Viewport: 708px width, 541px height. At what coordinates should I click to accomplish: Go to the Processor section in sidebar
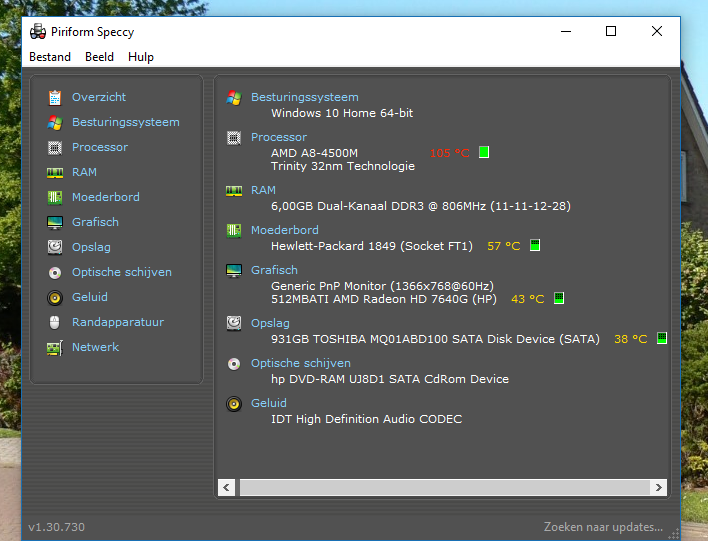100,147
